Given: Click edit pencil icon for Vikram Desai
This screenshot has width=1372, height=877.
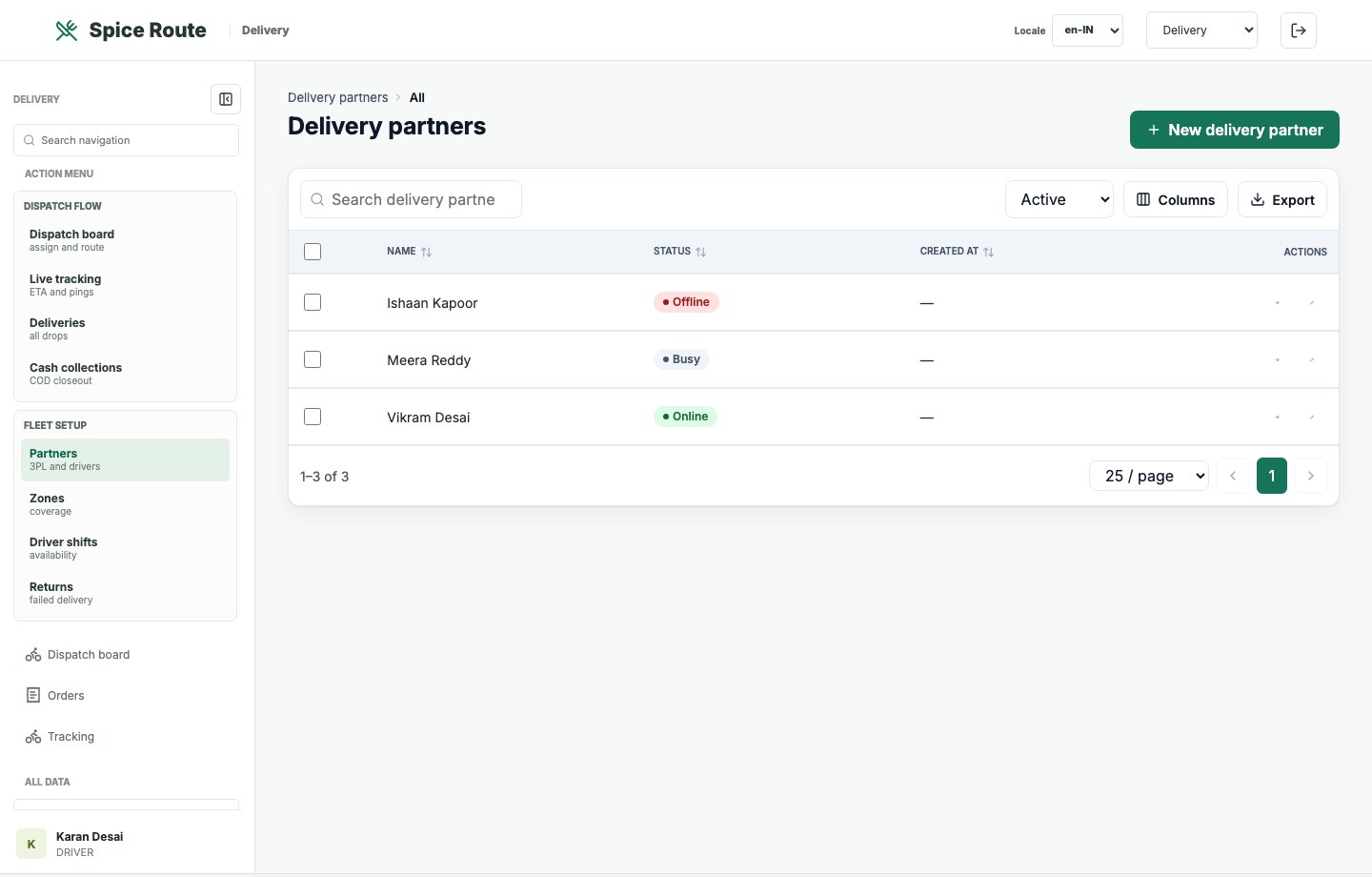Looking at the screenshot, I should [x=1312, y=417].
